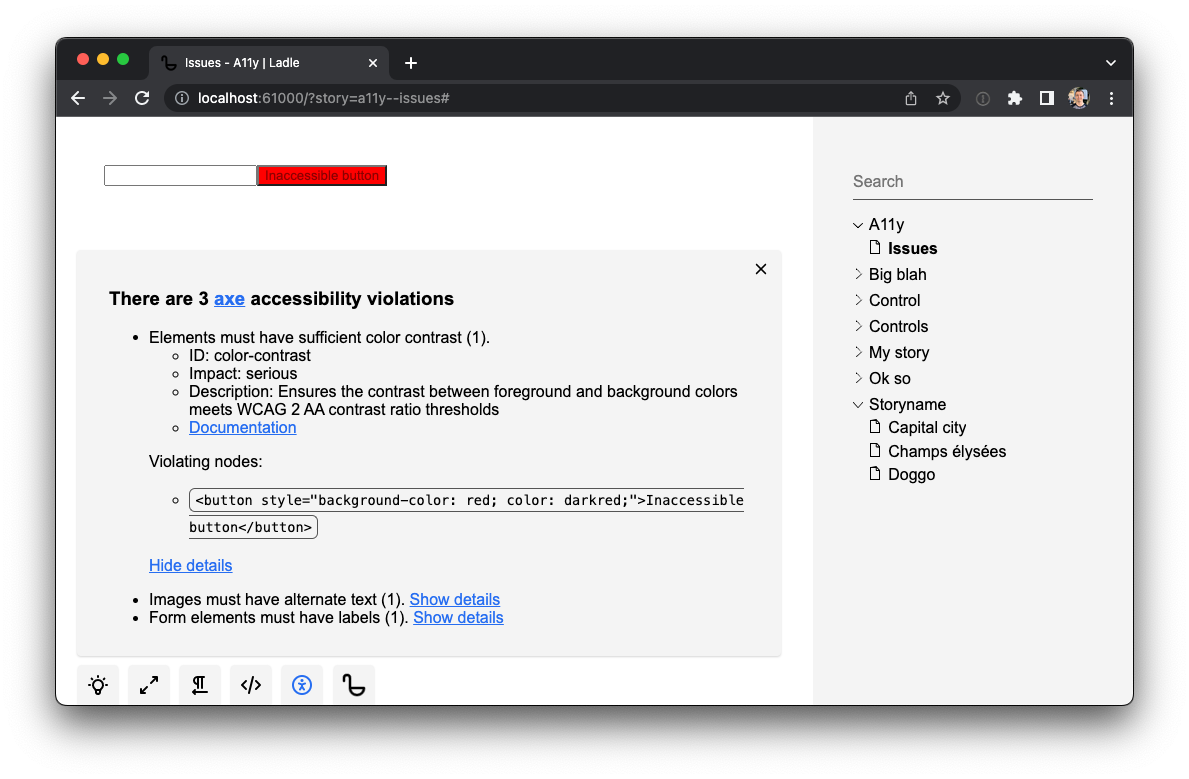Screen dimensions: 1189x779
Task: Enter fullscreen mode with the arrows icon
Action: [x=149, y=685]
